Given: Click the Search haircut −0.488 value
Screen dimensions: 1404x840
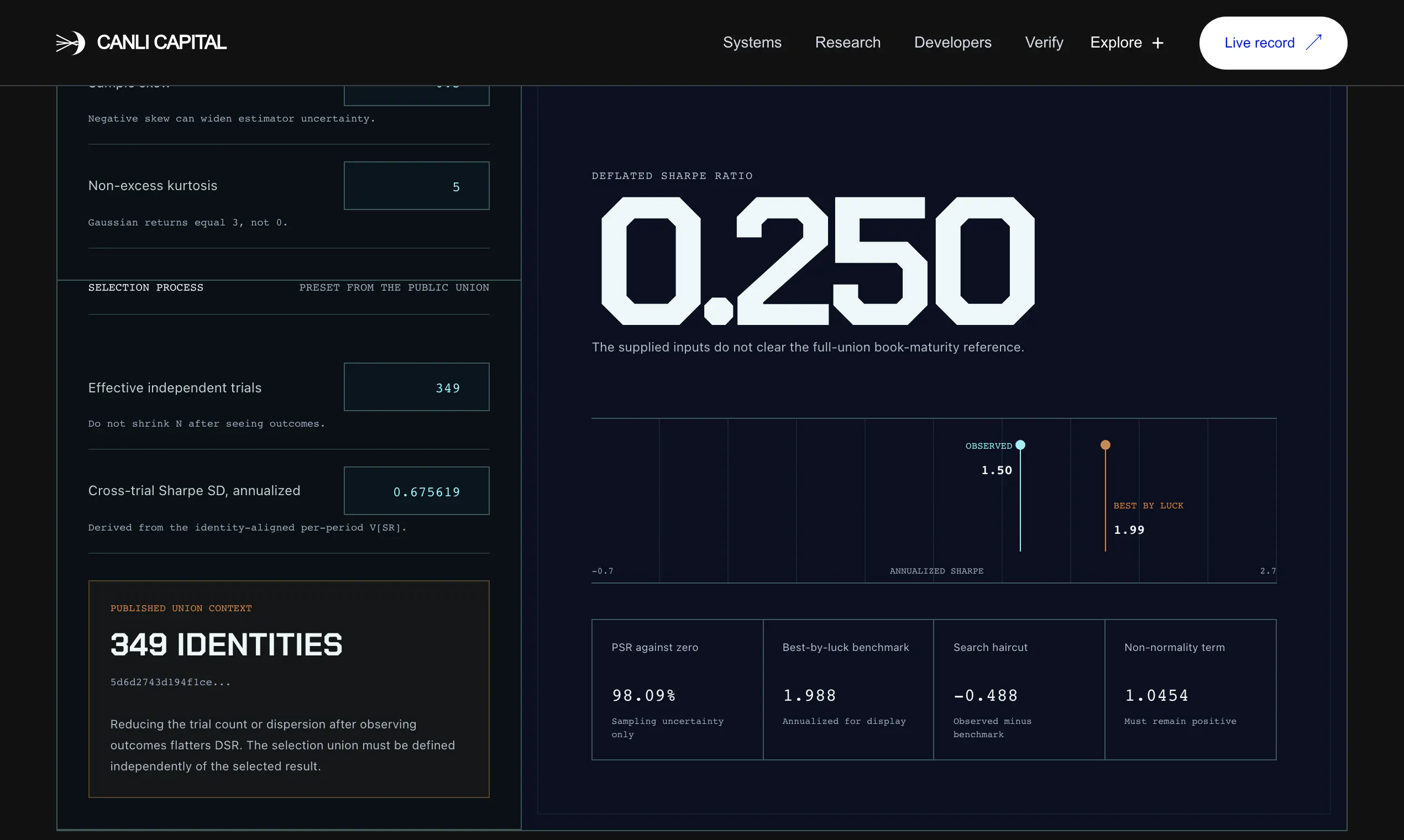Looking at the screenshot, I should point(986,695).
